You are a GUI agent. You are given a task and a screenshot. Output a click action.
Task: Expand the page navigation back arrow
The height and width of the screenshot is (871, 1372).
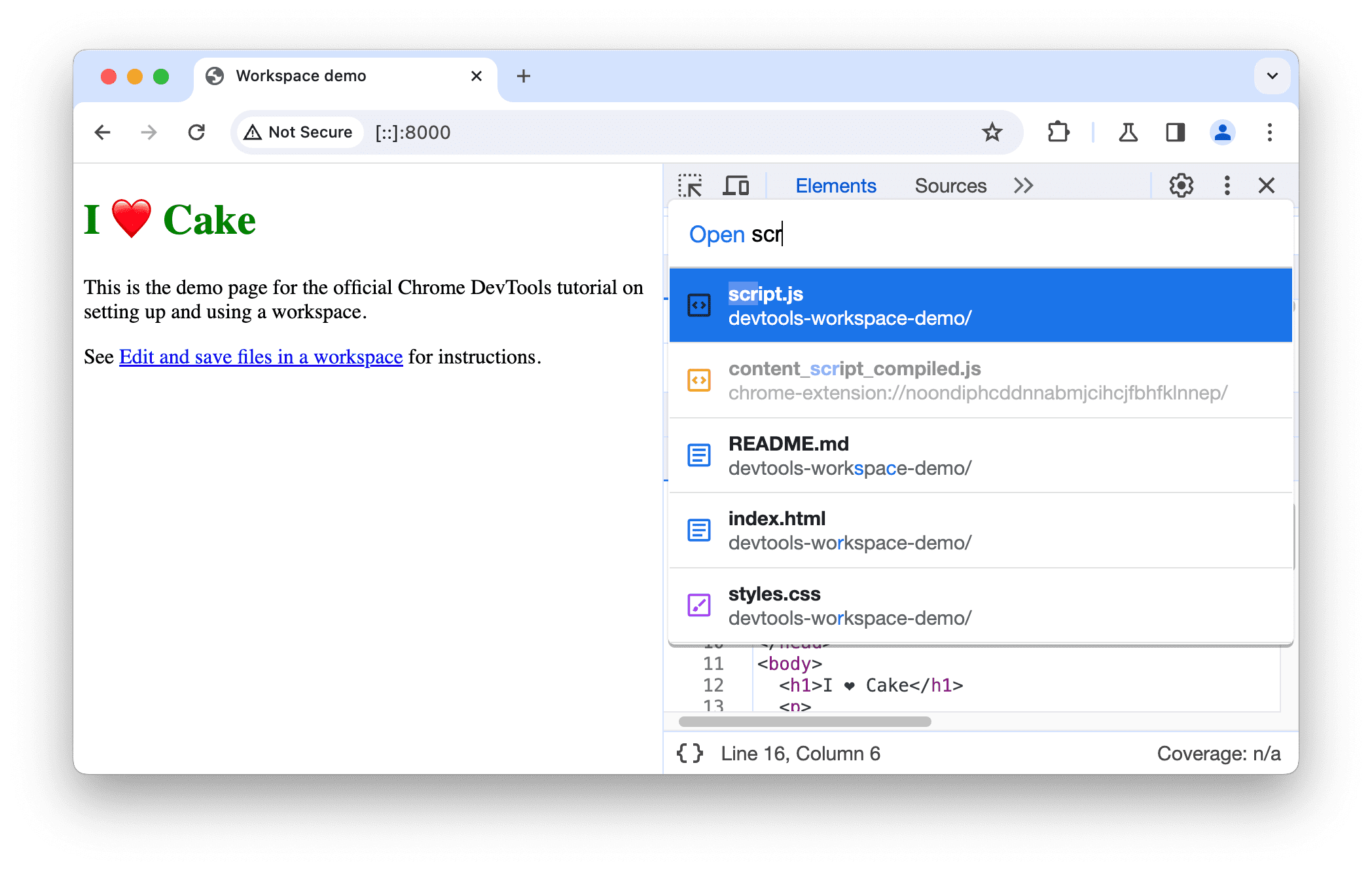click(x=102, y=132)
